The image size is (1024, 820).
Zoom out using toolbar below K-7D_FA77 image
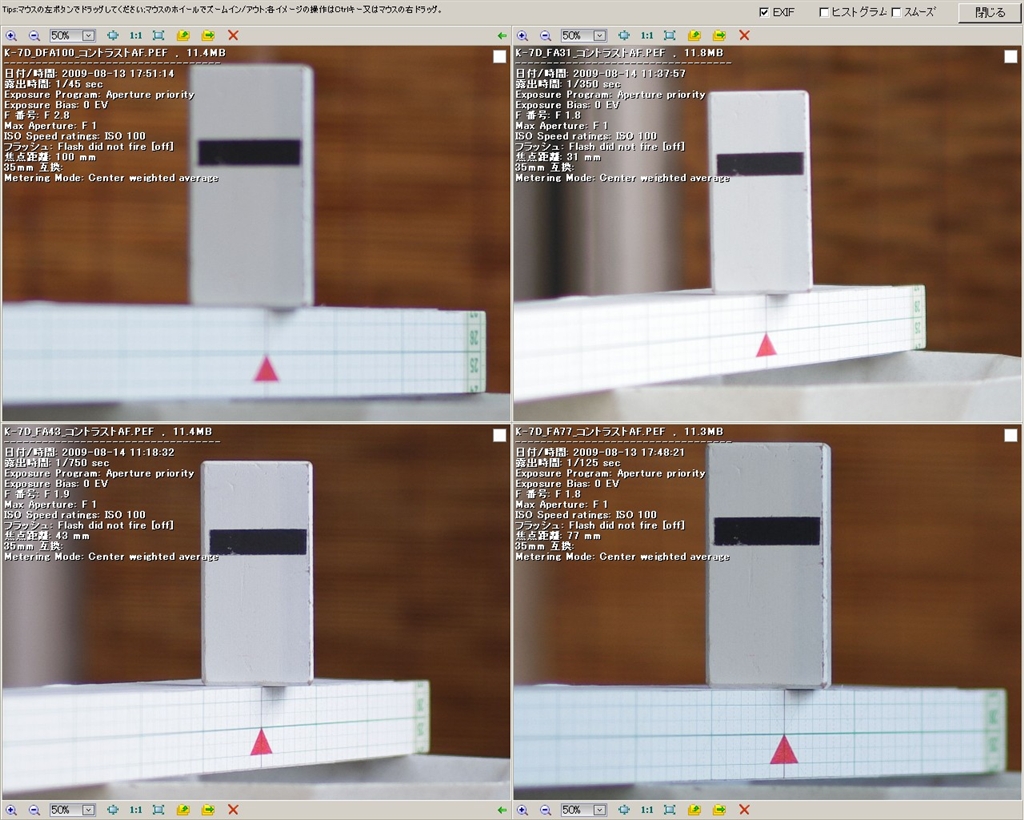click(x=545, y=810)
